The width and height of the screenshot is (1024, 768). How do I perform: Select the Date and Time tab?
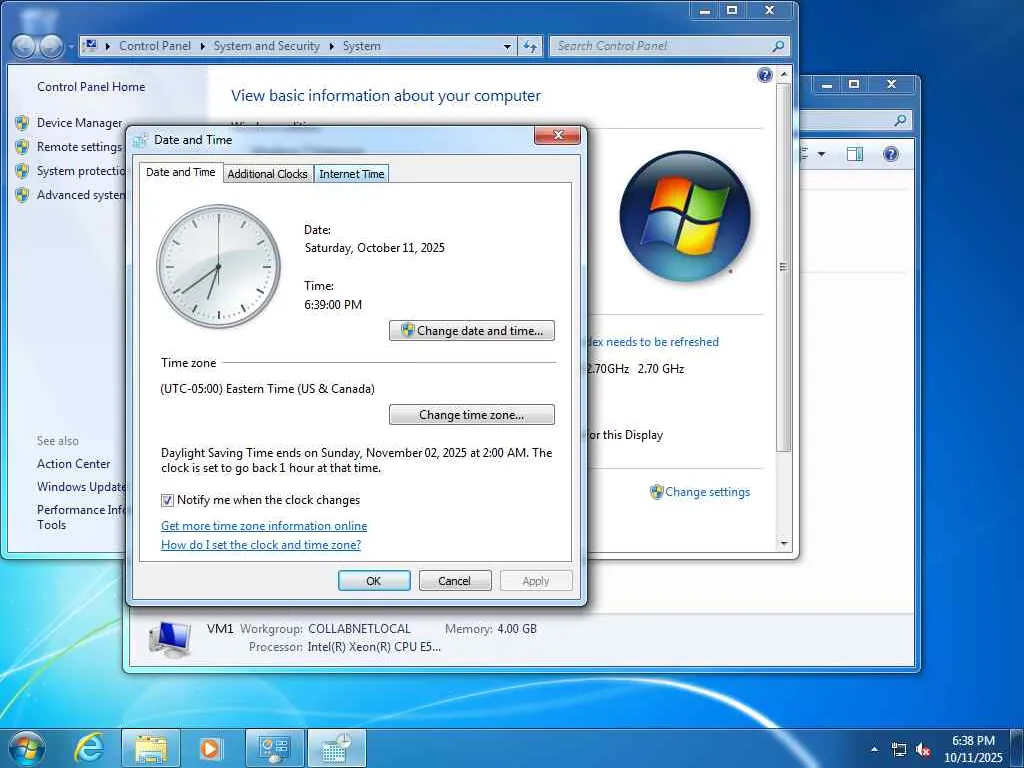[x=181, y=172]
